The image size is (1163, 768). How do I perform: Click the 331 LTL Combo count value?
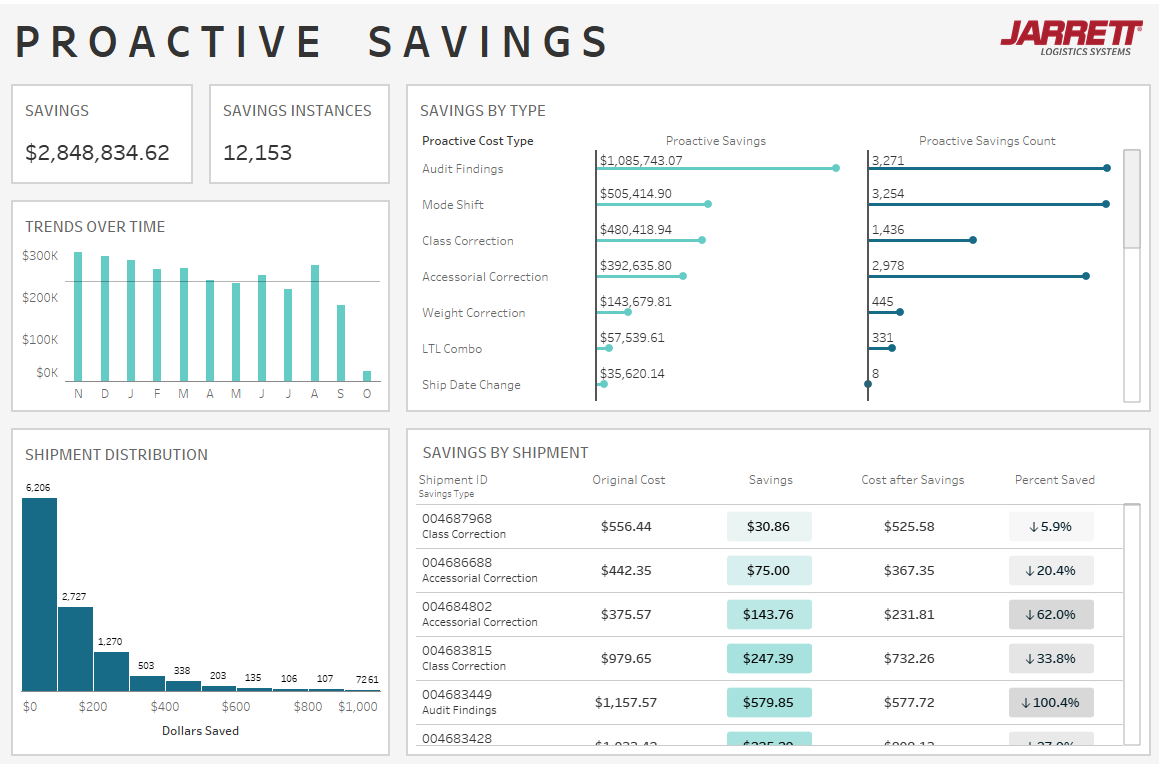point(883,338)
